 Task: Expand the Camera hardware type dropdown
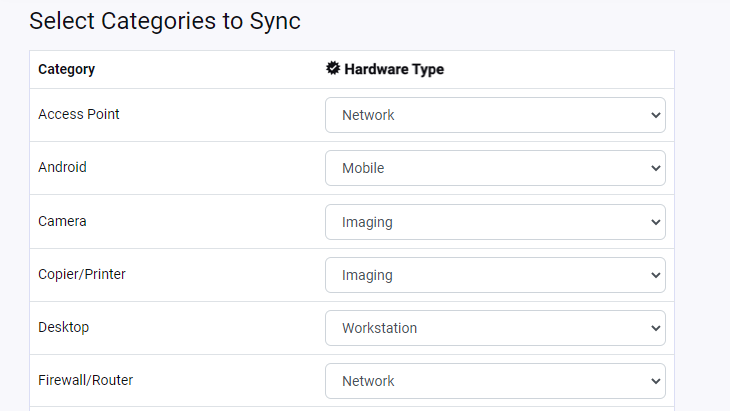tap(495, 222)
